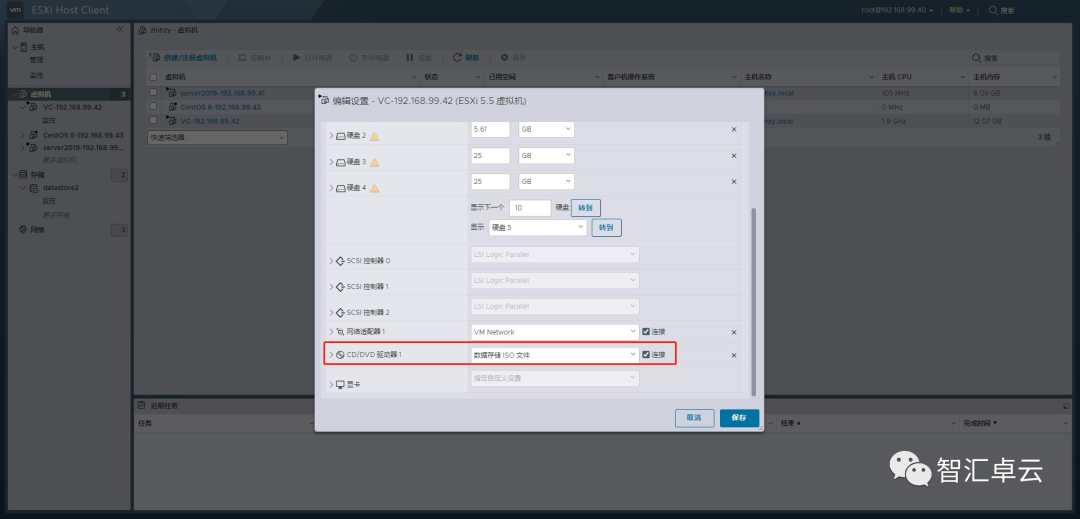Open the server2019-192.168.99.41 VM link
The image size is (1080, 519).
[222, 92]
